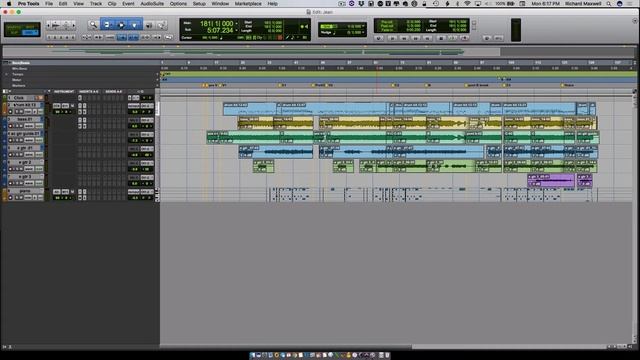Select the Grabber tool

[134, 25]
